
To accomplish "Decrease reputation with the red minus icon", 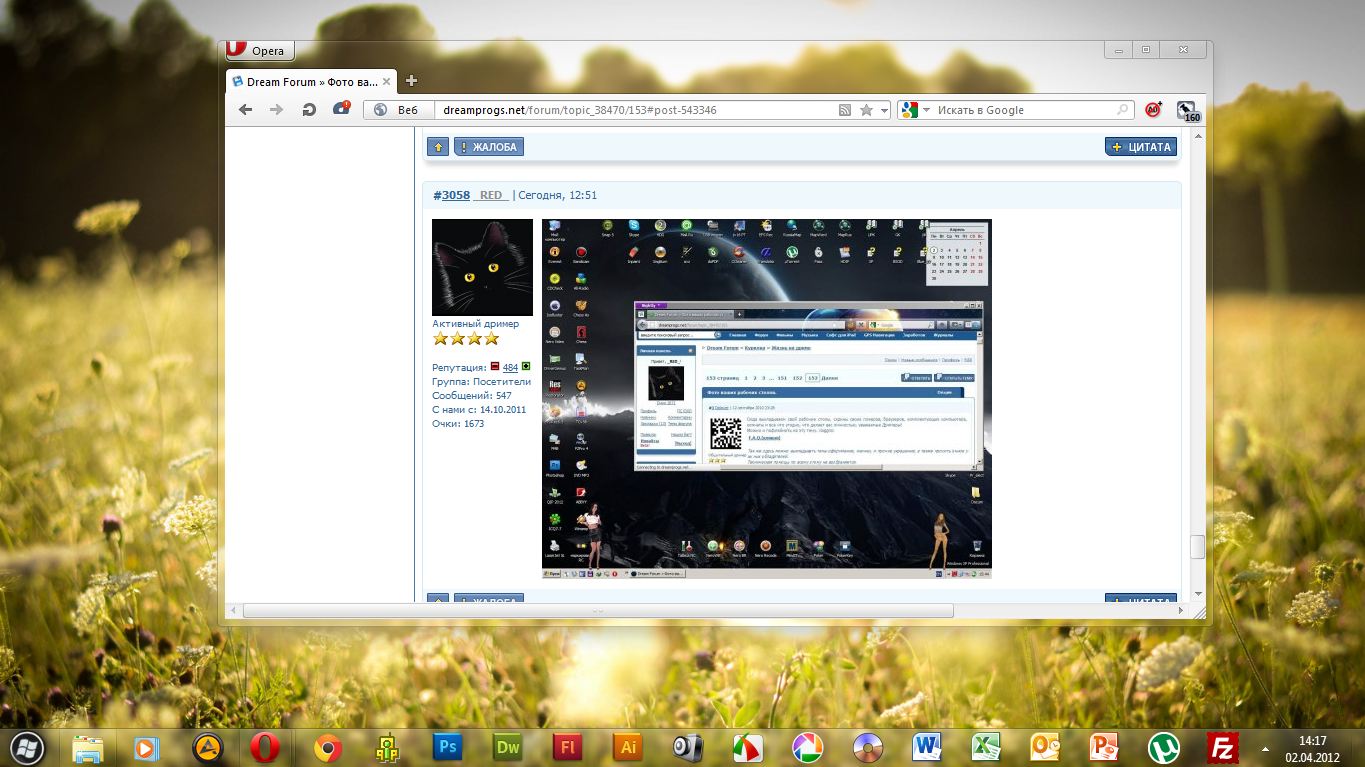I will click(494, 367).
